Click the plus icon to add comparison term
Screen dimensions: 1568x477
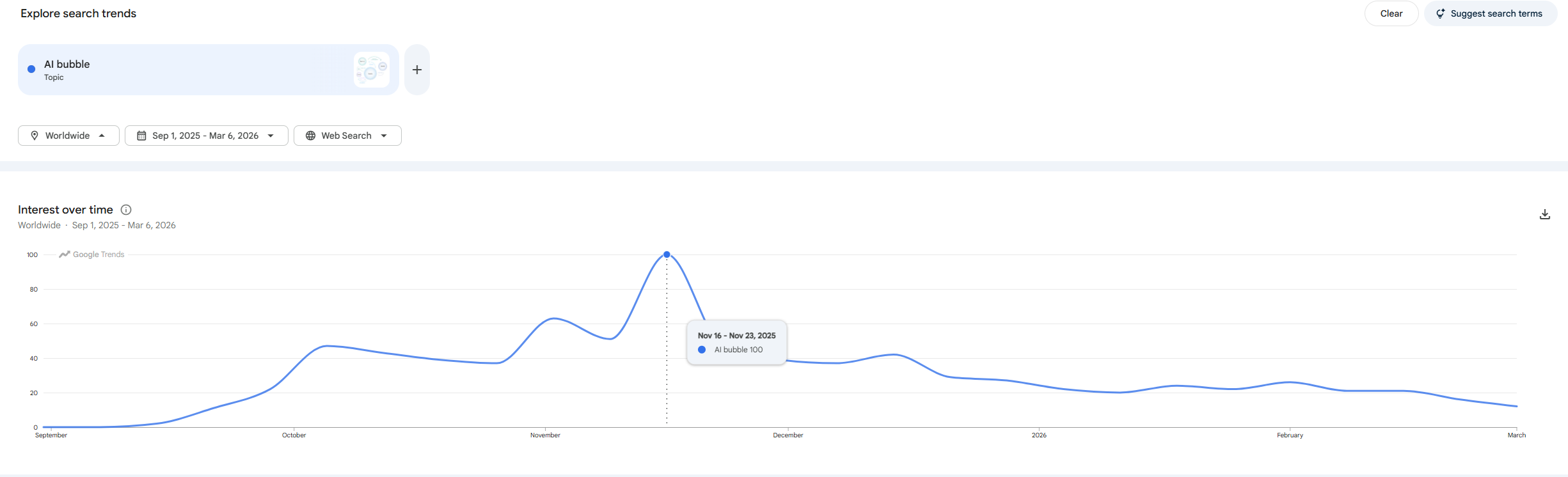(417, 70)
